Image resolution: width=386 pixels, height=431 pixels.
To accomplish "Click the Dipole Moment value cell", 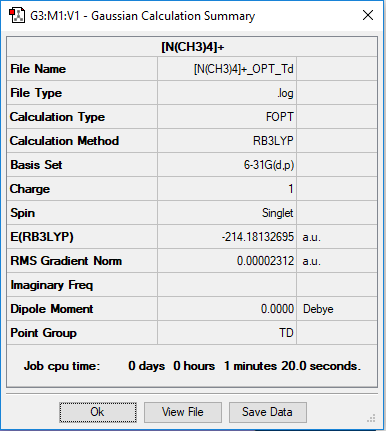I will (x=227, y=309).
